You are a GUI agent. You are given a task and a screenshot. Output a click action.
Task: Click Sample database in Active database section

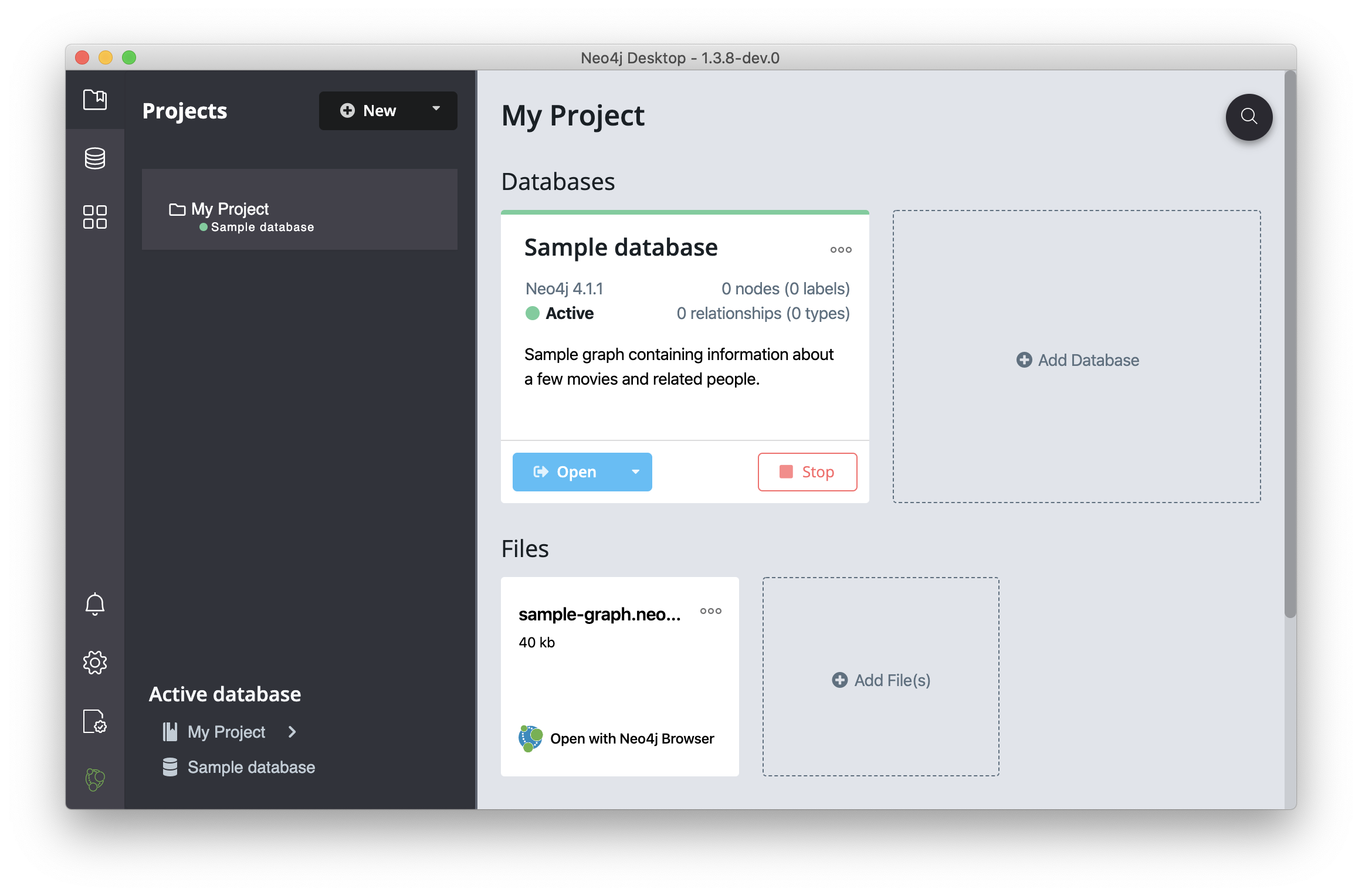click(251, 767)
